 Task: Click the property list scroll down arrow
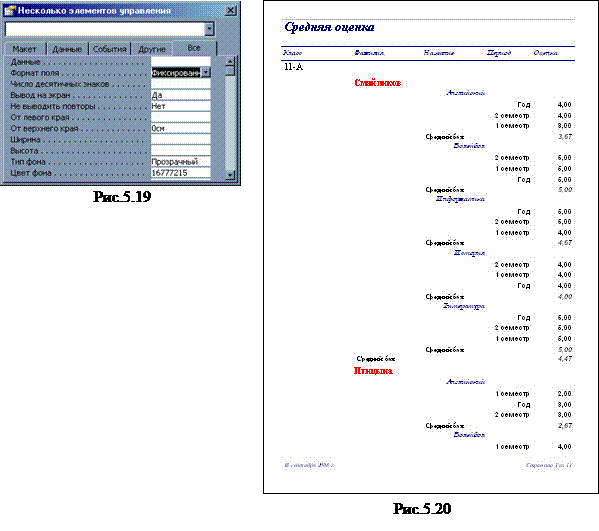coord(230,175)
